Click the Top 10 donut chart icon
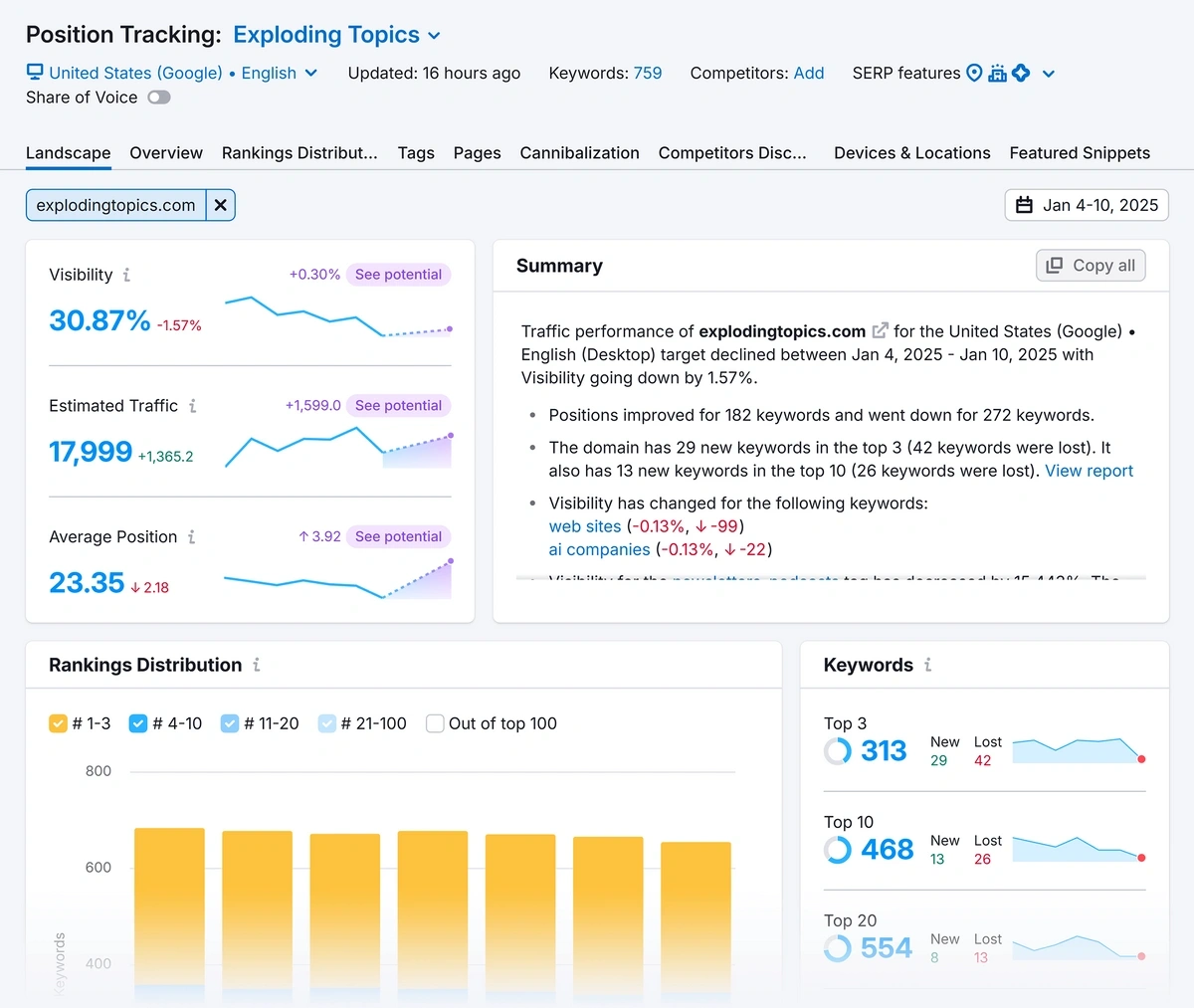This screenshot has height=1008, width=1194. click(x=838, y=849)
